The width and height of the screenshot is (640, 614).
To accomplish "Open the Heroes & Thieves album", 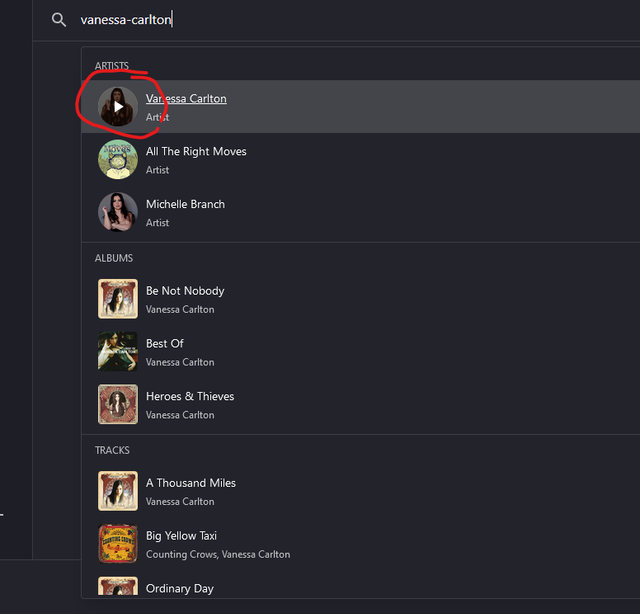I will click(x=190, y=396).
